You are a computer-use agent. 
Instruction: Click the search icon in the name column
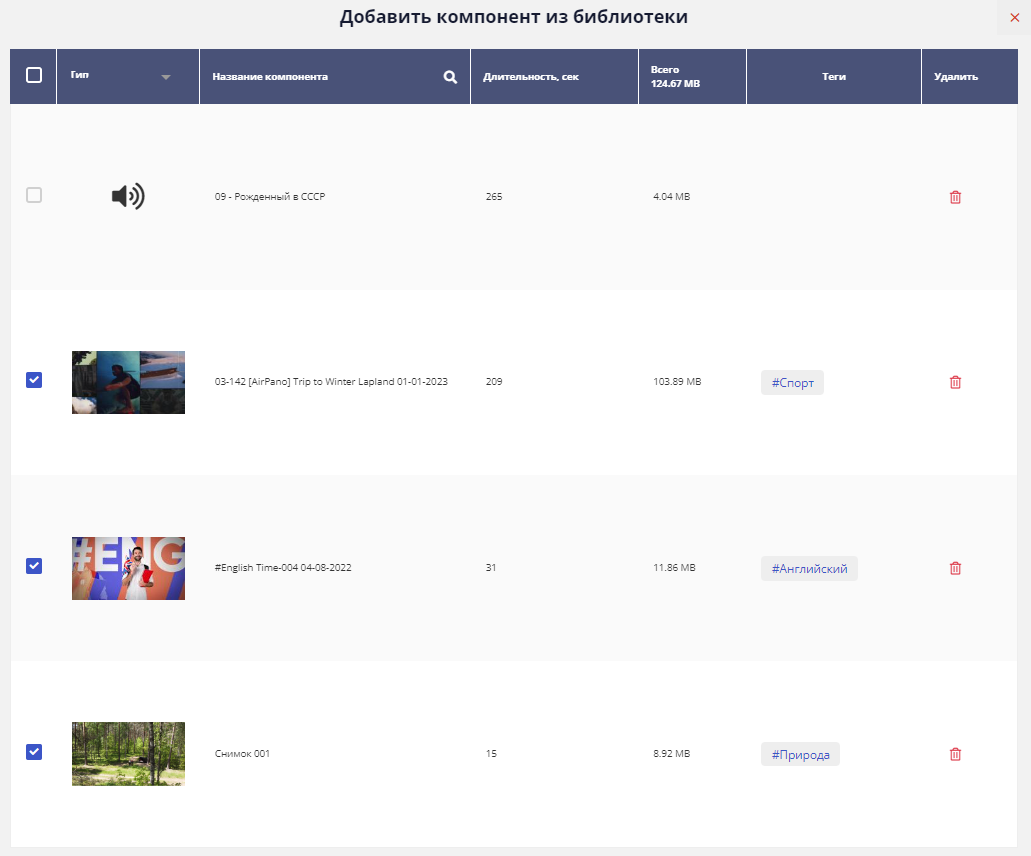(x=450, y=77)
